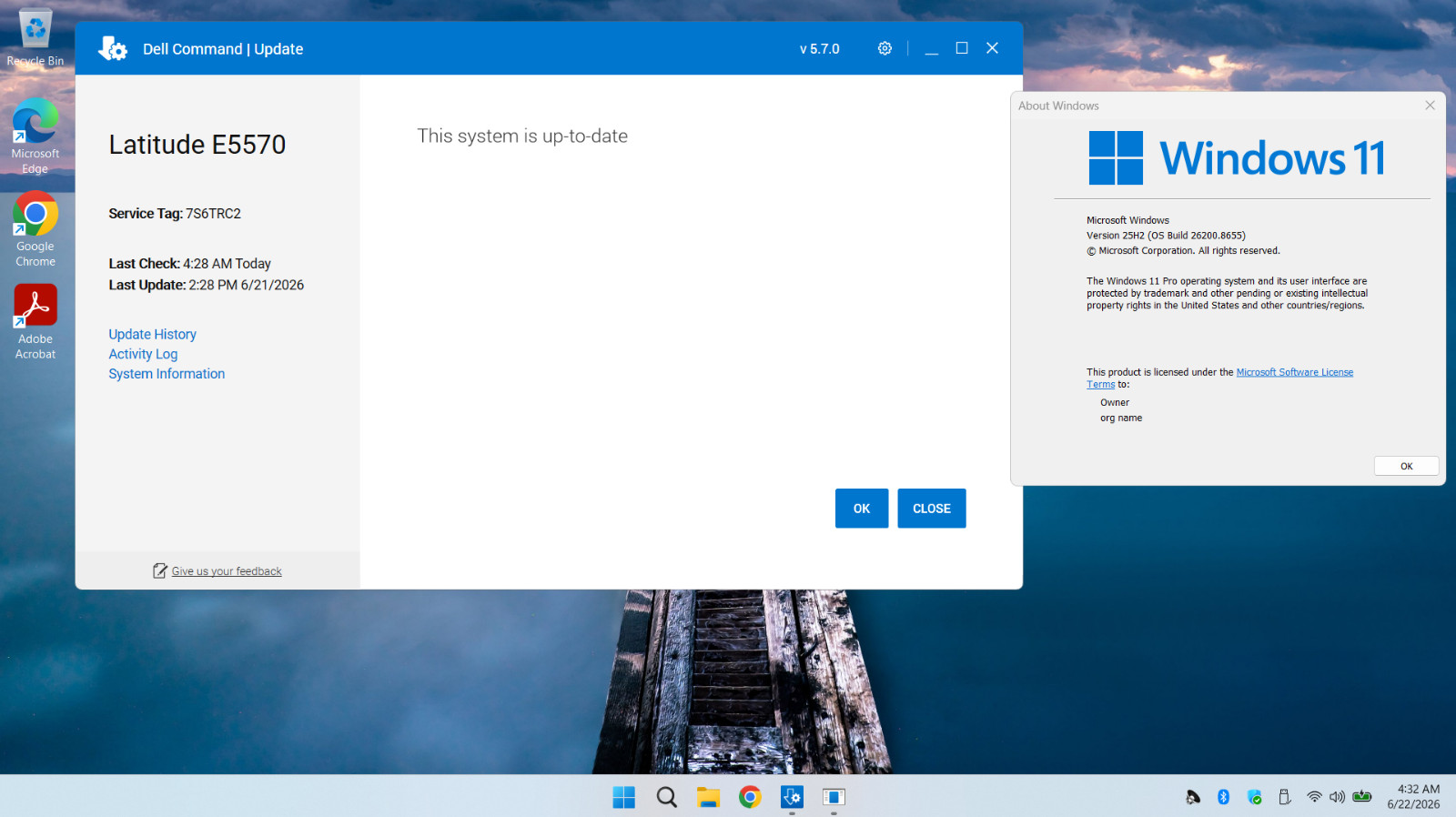Click the feedback pencil icon
Viewport: 1456px width, 817px height.
click(x=160, y=570)
